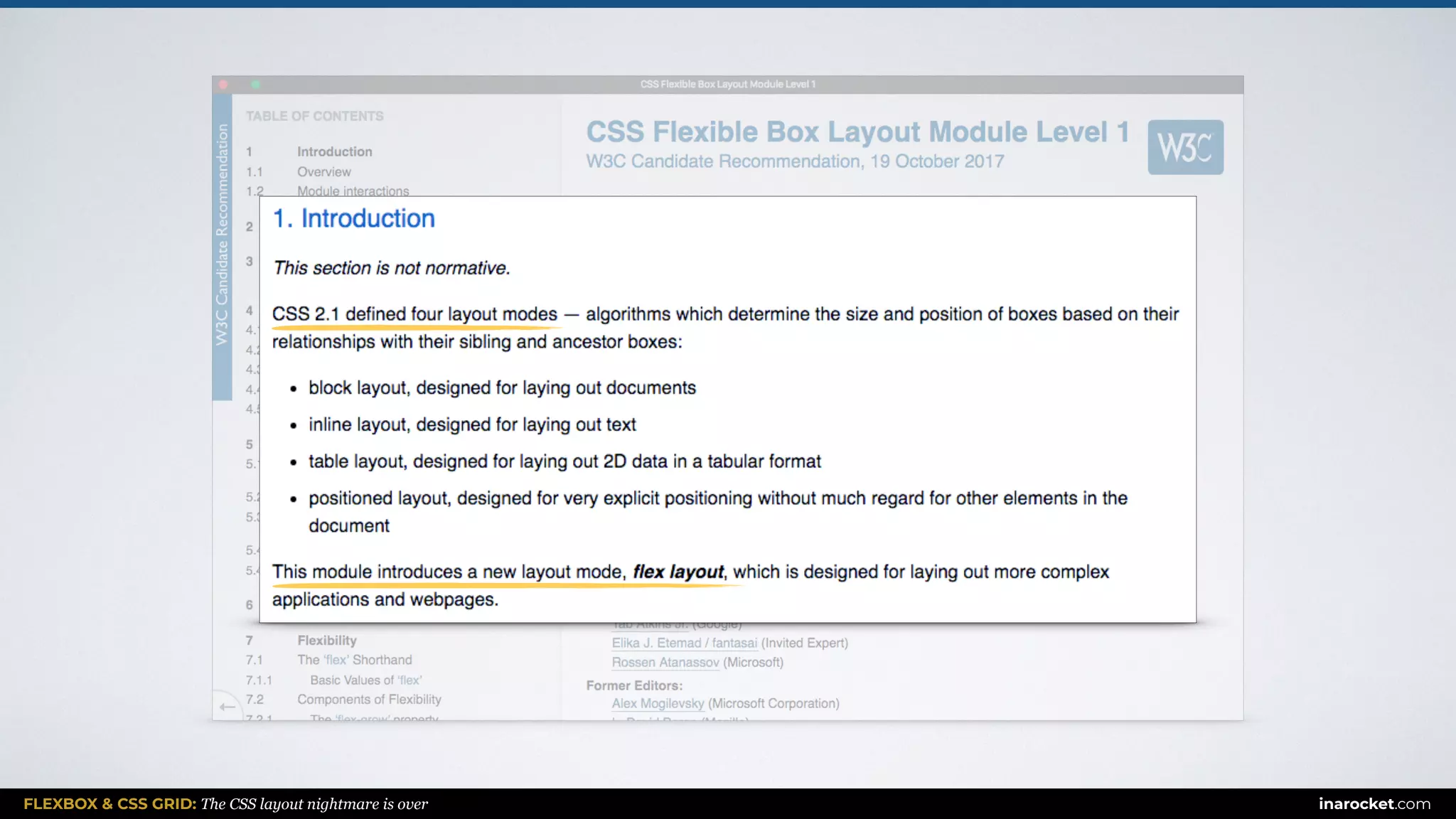
Task: Collapse the sidebar with the left arrow
Action: [x=227, y=707]
